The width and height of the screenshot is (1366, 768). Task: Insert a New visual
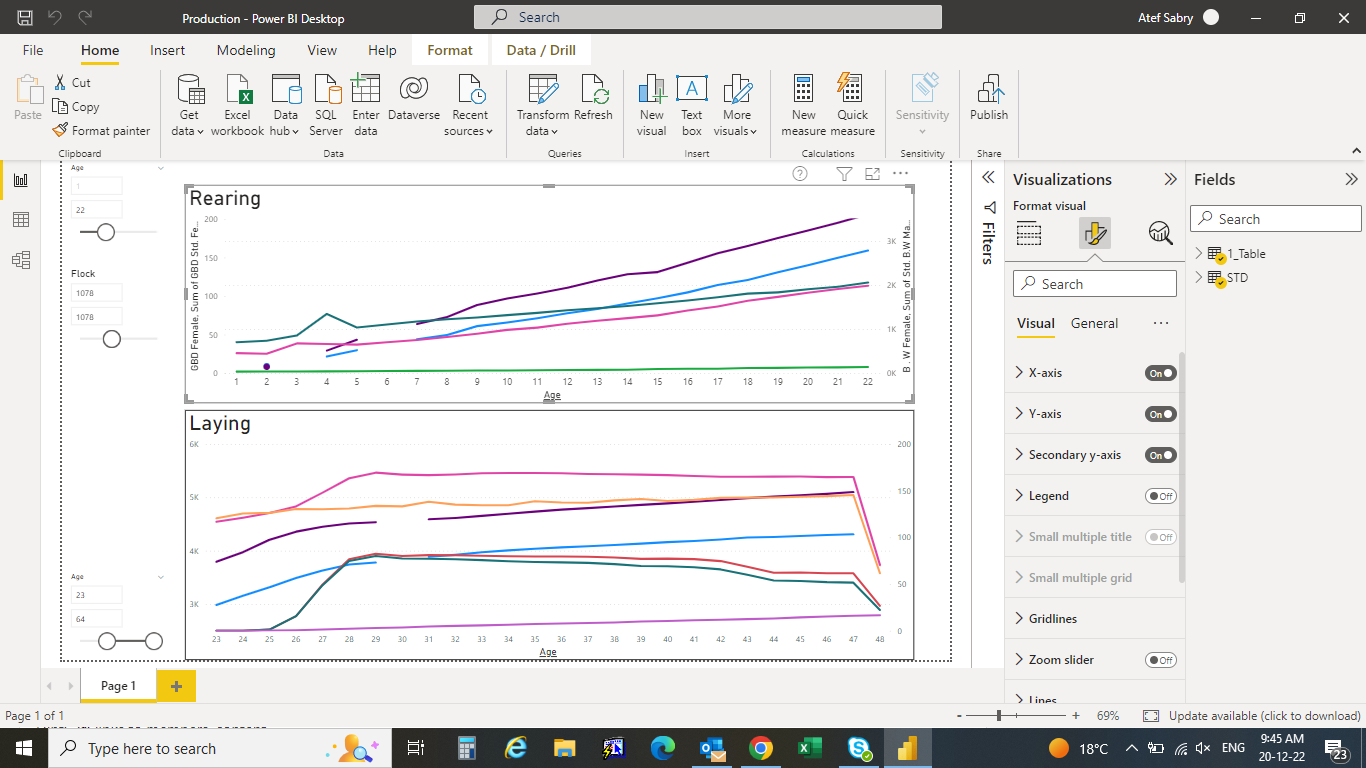[652, 104]
